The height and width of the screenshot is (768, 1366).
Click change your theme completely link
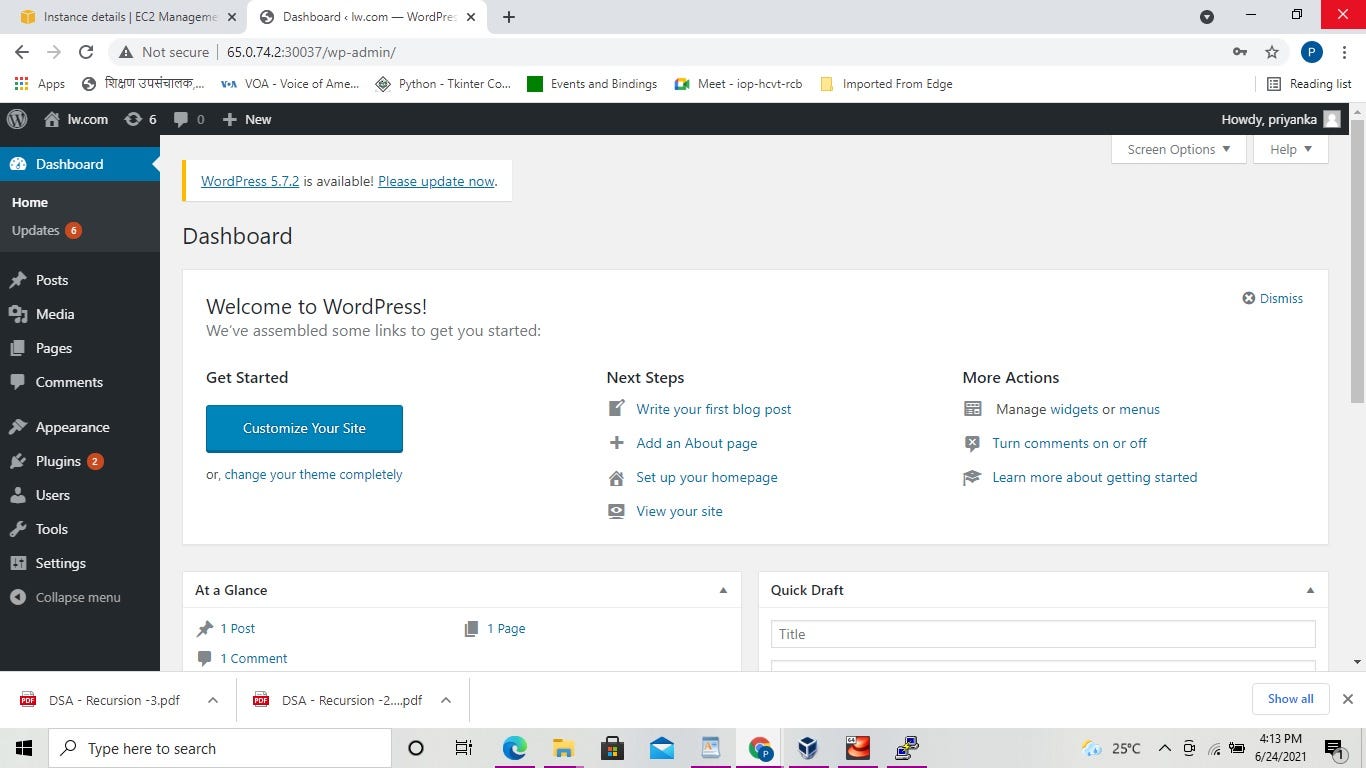click(x=313, y=475)
